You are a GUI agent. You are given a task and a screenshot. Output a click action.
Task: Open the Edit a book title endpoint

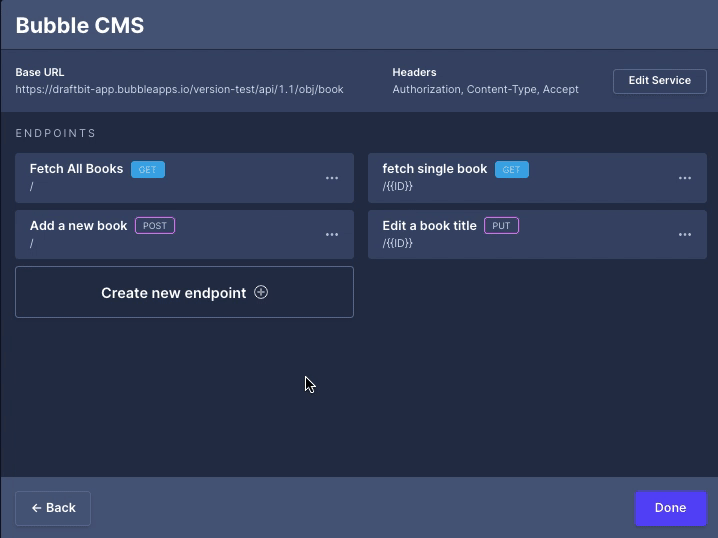[537, 234]
